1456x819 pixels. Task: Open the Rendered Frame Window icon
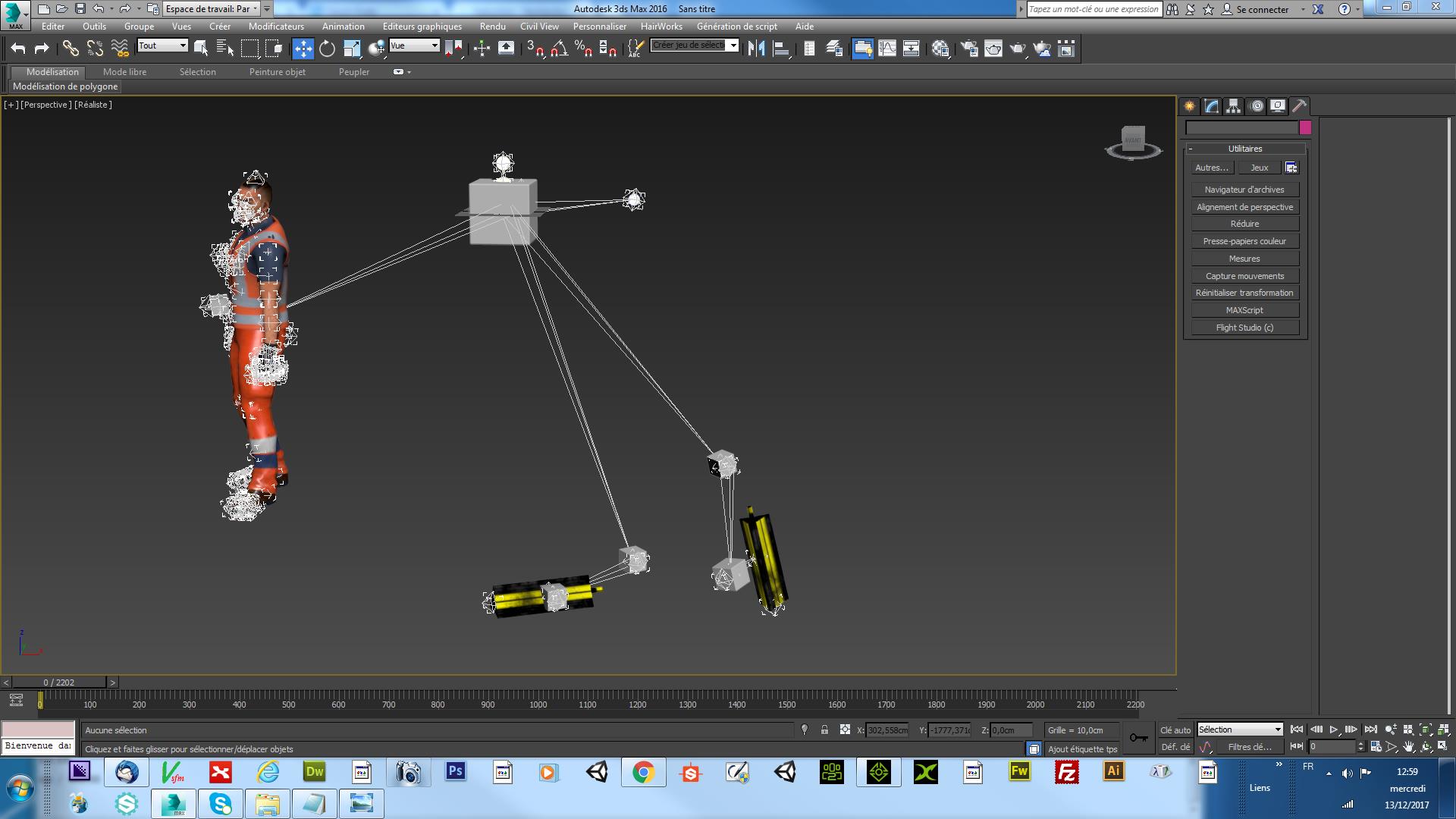click(993, 49)
